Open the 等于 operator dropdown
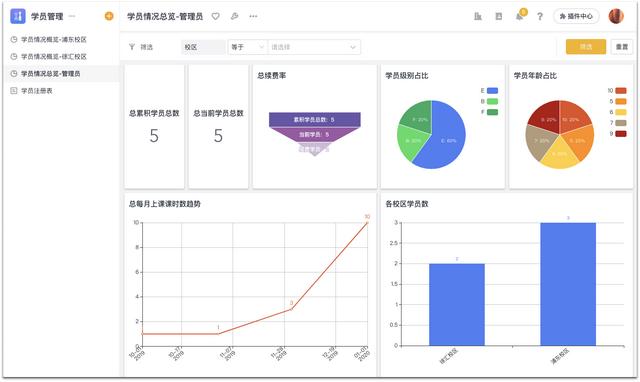 [x=247, y=47]
